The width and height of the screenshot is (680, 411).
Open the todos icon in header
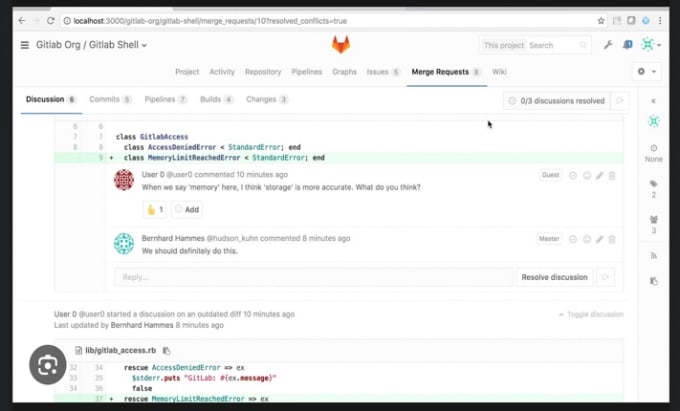point(627,45)
